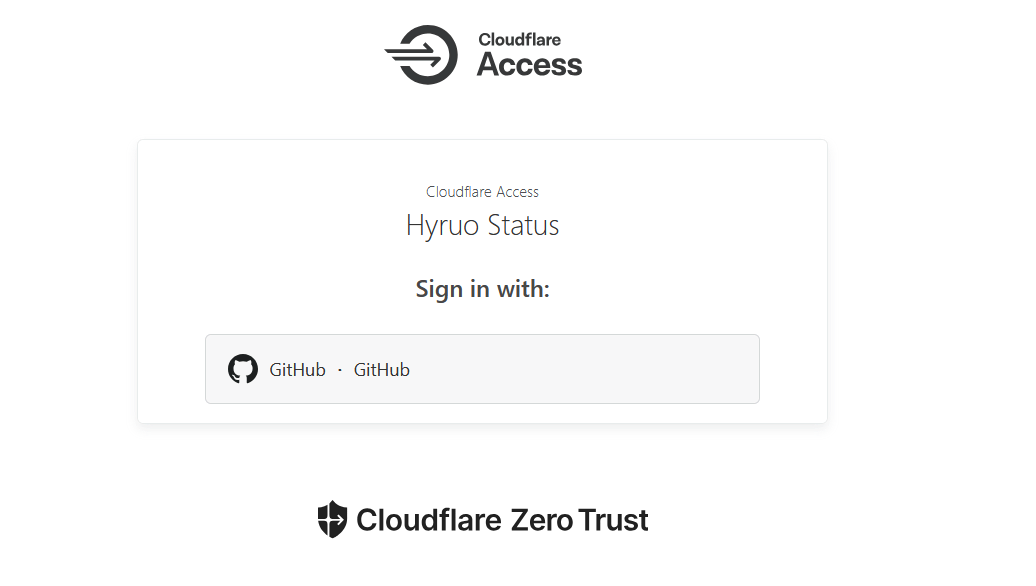Click 'Cloudflare' word in the footer logo
1036x586 pixels.
pyautogui.click(x=429, y=521)
